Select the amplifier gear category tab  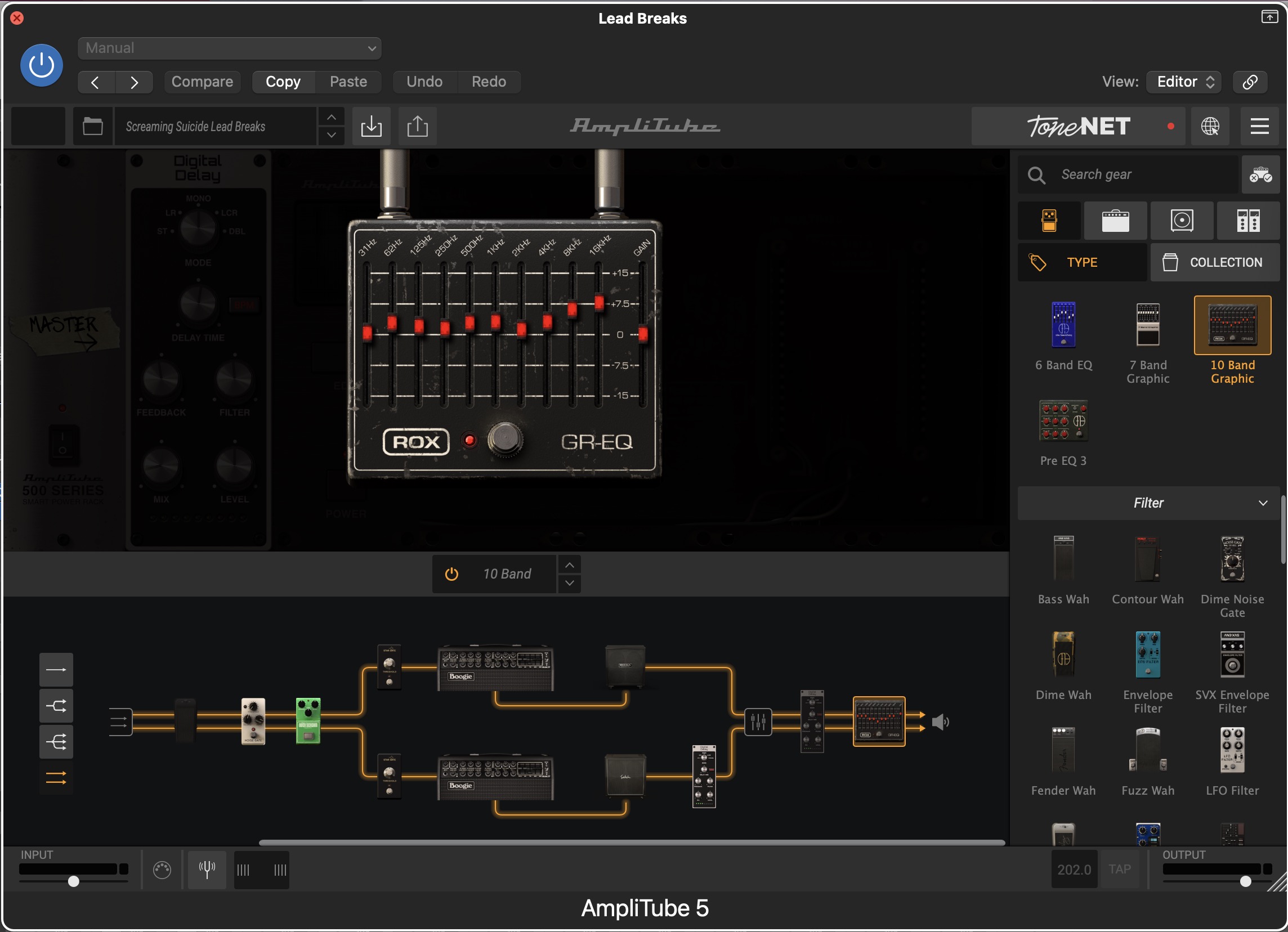(x=1115, y=221)
